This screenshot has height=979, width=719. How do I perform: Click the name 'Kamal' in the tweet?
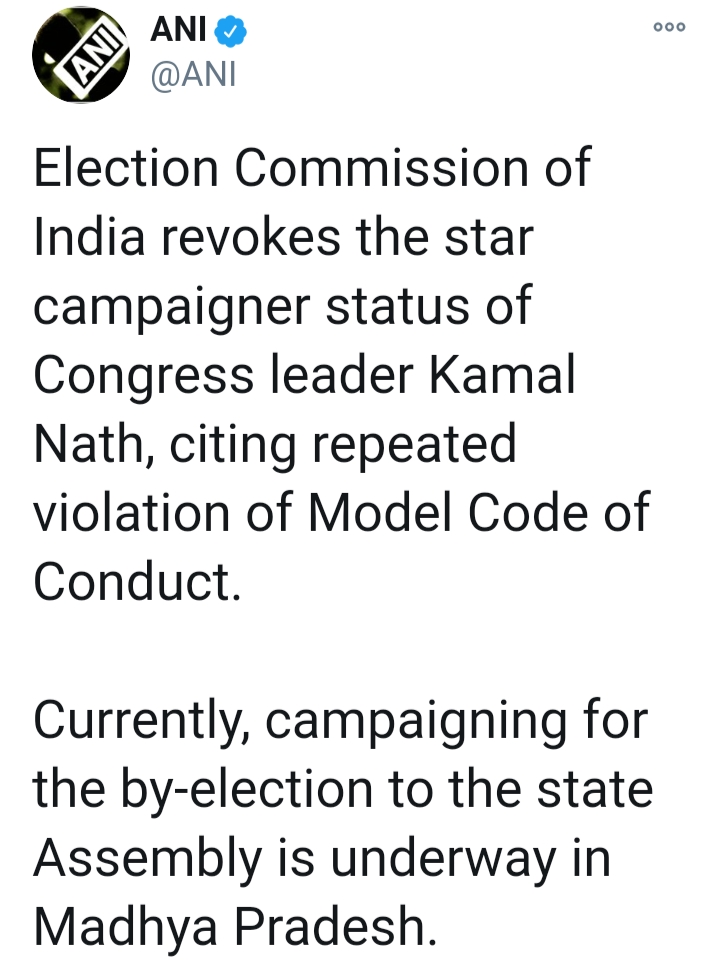click(502, 375)
